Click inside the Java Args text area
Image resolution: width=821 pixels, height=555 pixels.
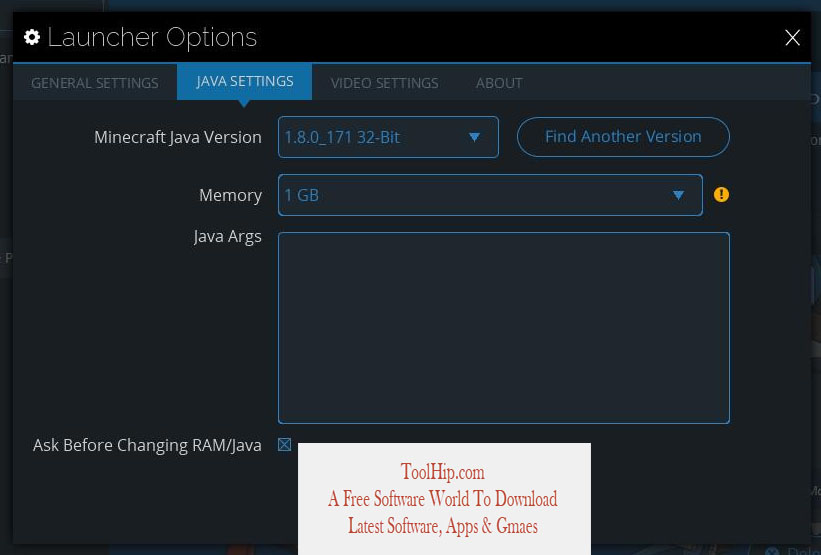[x=504, y=328]
